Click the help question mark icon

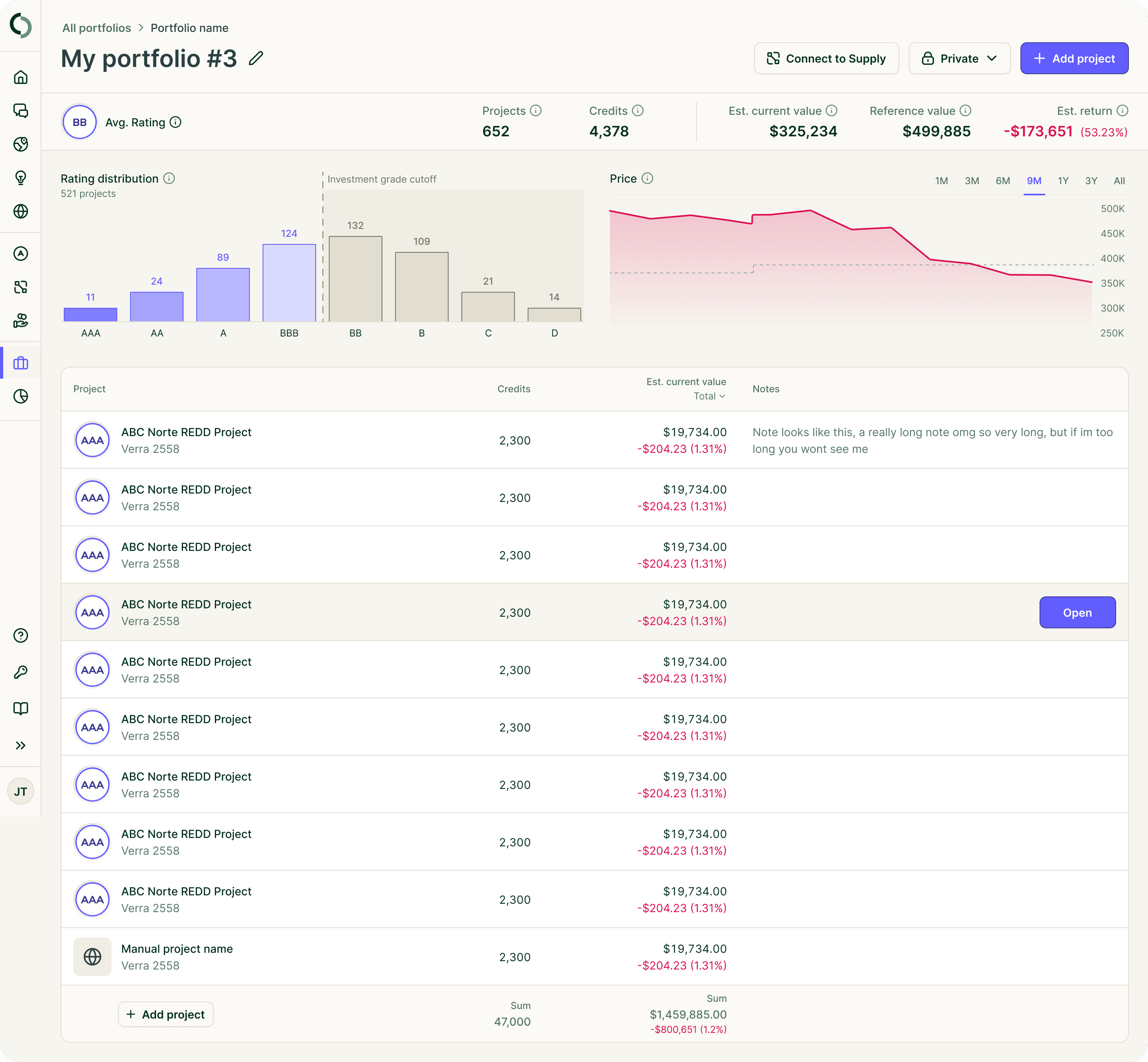click(21, 635)
